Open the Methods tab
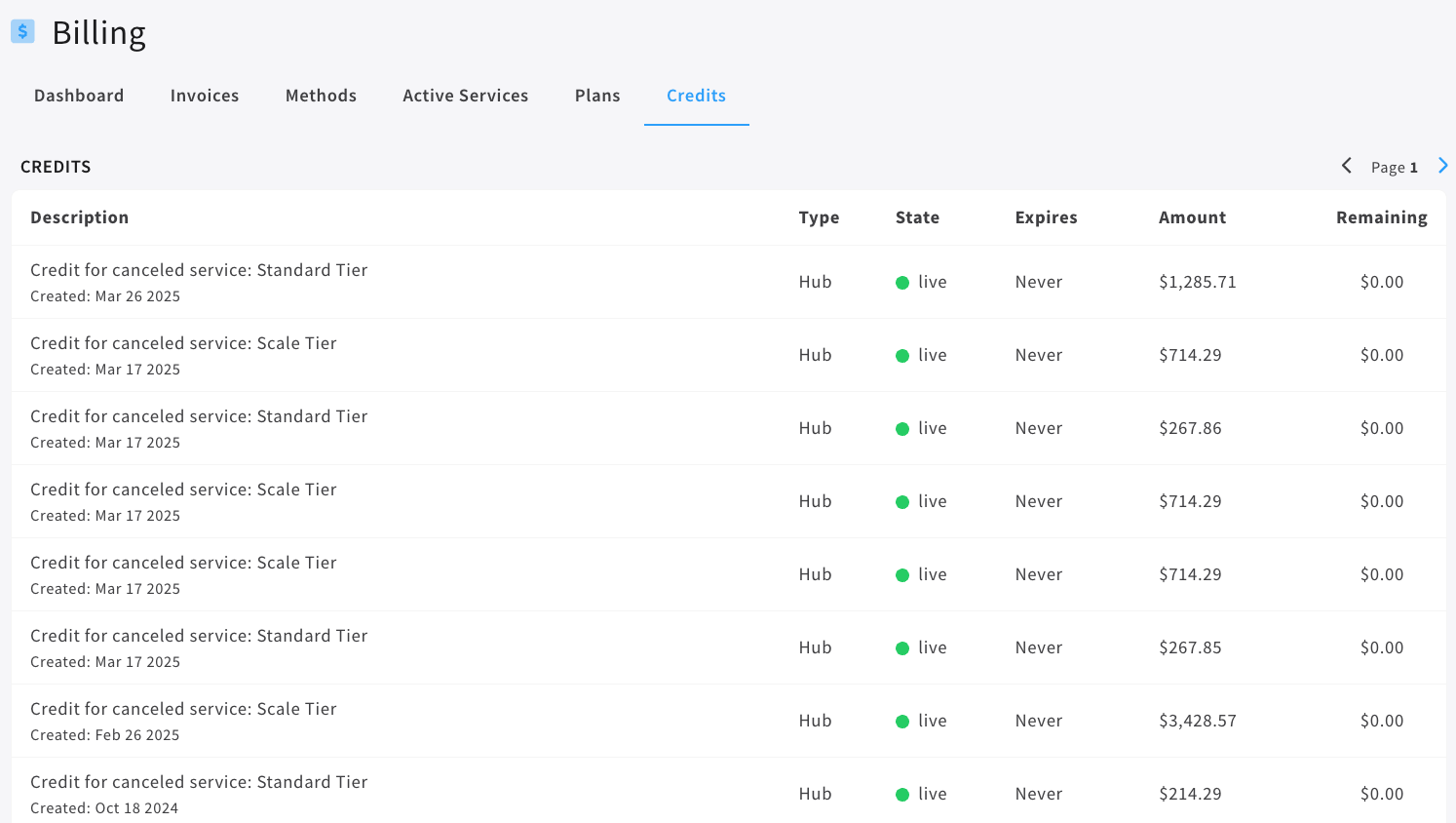The width and height of the screenshot is (1456, 823). 321,95
